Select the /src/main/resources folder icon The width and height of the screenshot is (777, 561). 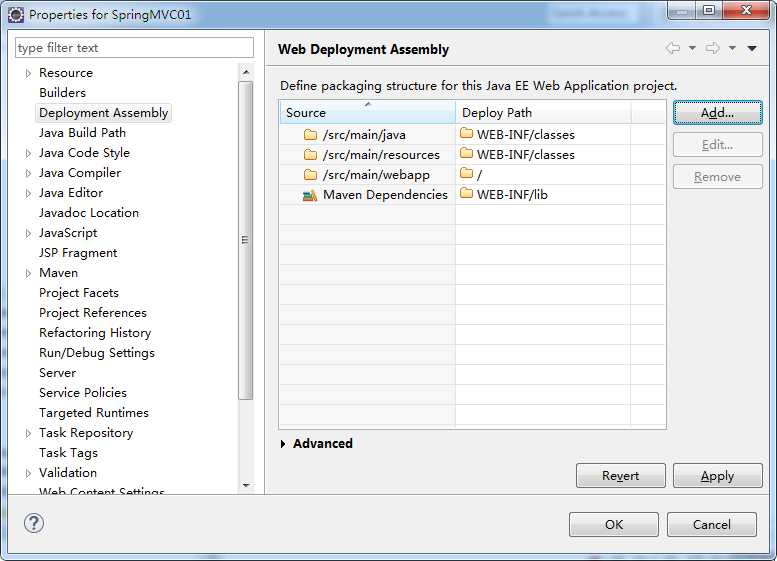coord(310,154)
